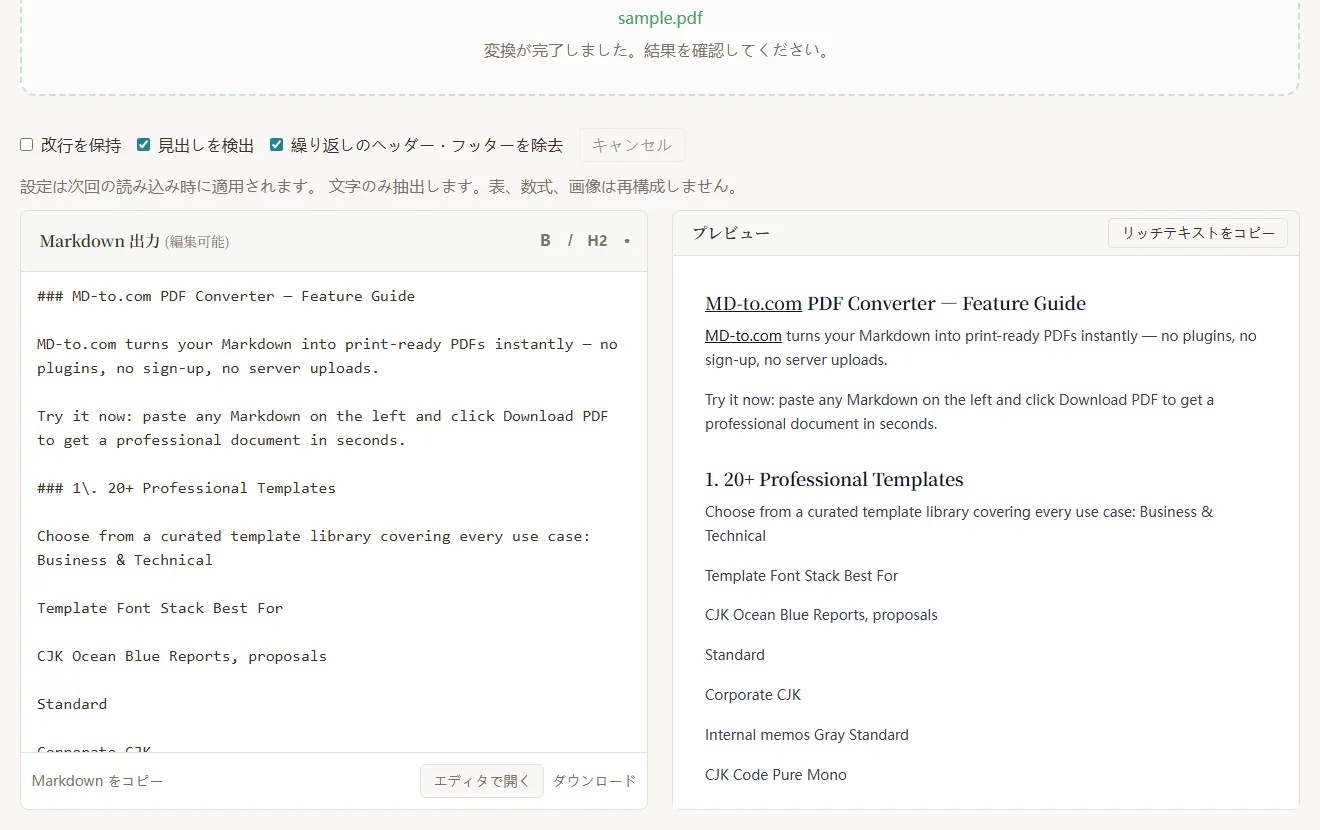The width and height of the screenshot is (1320, 830).
Task: Click 'Internal memos Gray Standard' in preview
Action: pyautogui.click(x=807, y=735)
